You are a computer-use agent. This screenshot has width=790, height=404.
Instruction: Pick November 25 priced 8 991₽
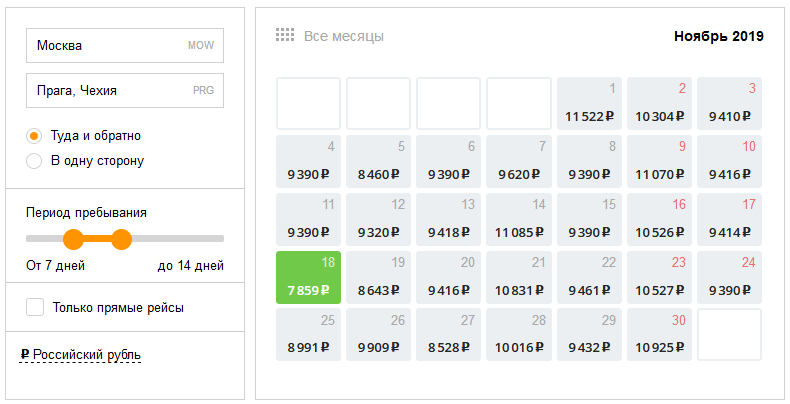[309, 335]
